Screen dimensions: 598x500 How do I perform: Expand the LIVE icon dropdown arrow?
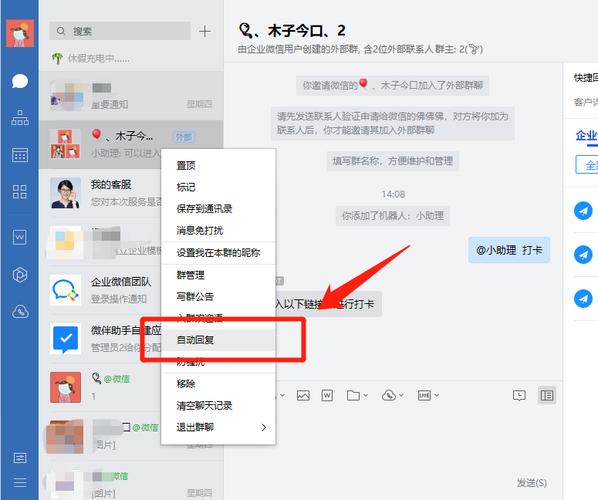pyautogui.click(x=437, y=395)
